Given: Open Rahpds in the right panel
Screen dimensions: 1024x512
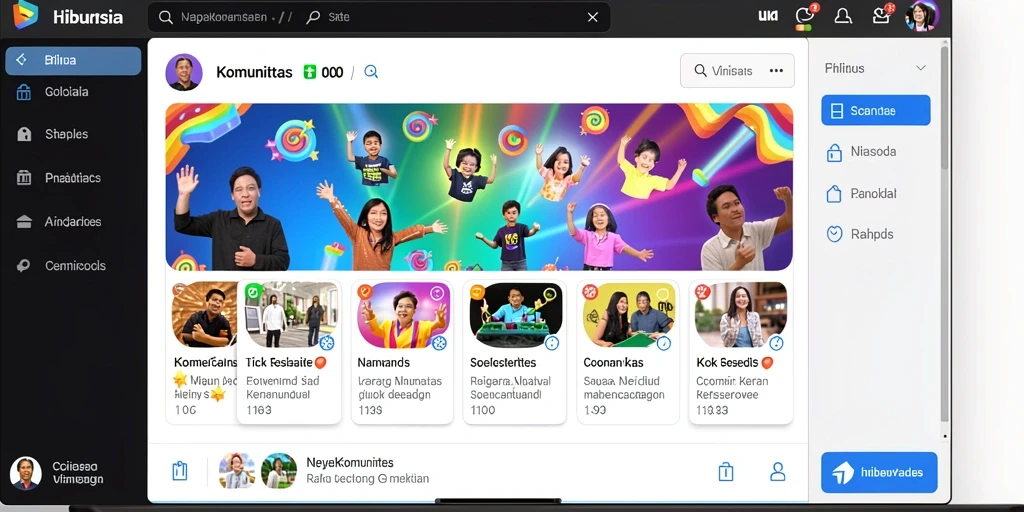Looking at the screenshot, I should click(x=873, y=234).
